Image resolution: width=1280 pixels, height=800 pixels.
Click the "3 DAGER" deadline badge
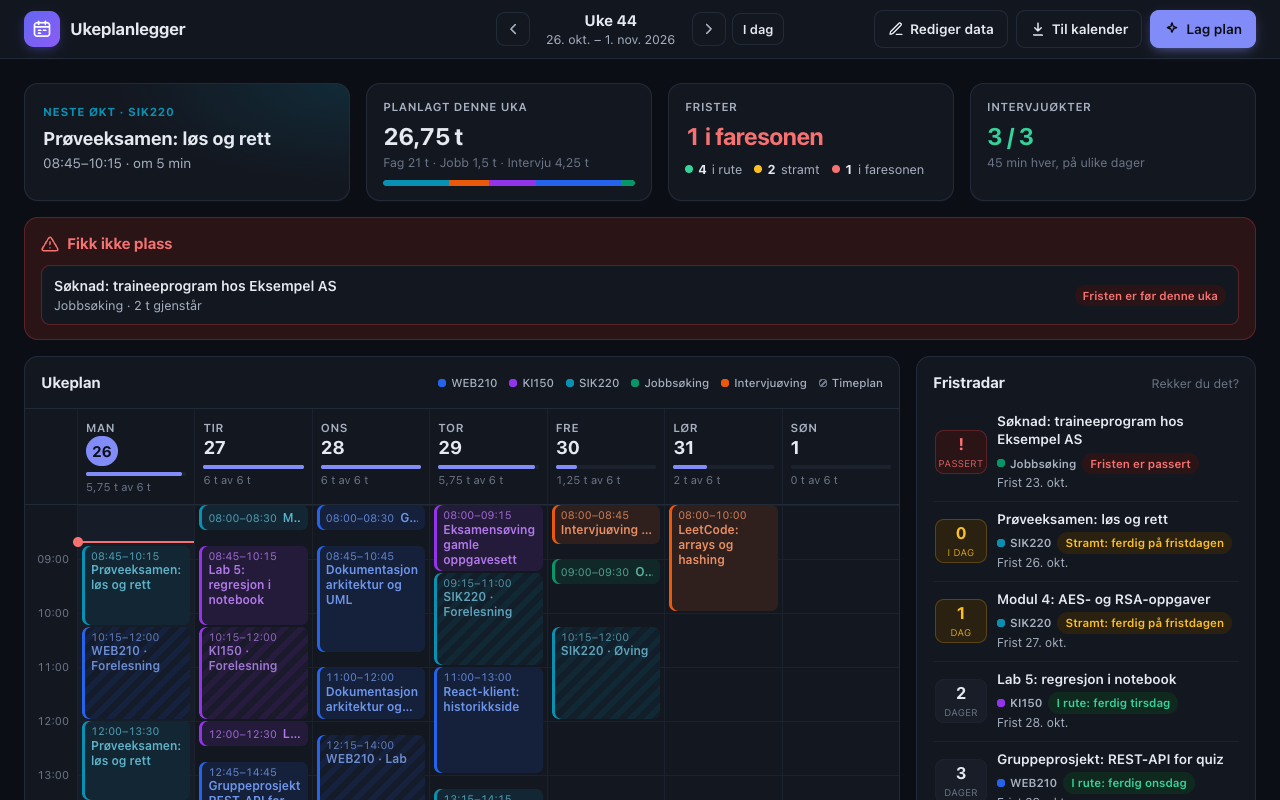(x=961, y=780)
